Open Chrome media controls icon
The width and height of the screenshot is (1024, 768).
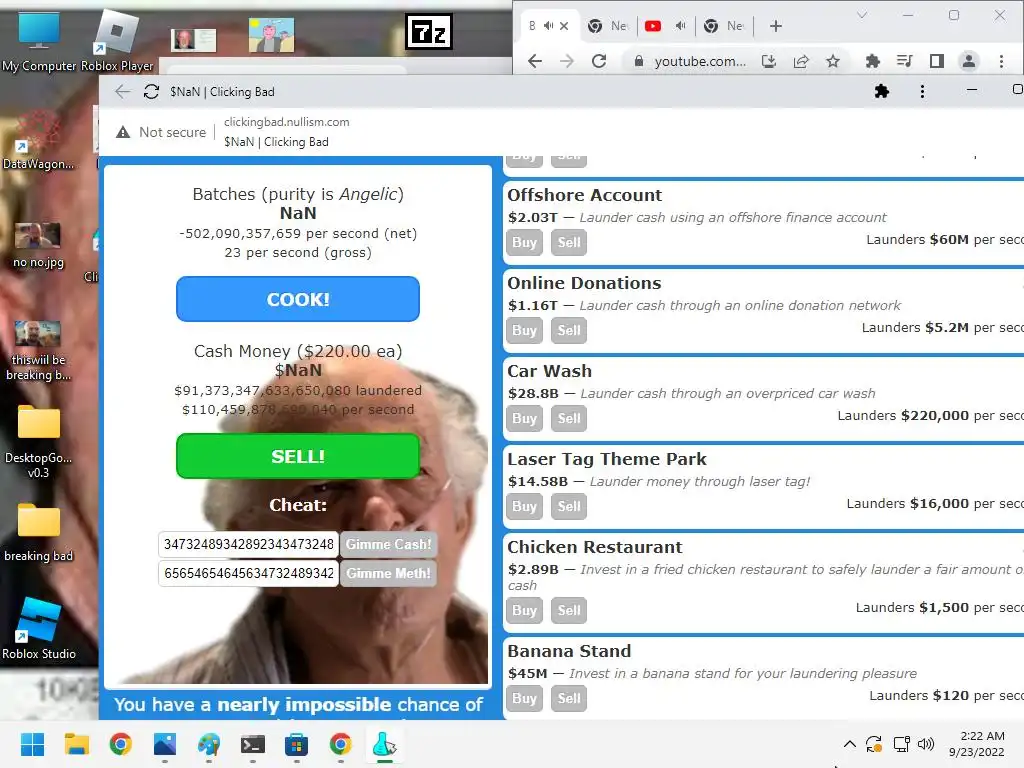904,61
